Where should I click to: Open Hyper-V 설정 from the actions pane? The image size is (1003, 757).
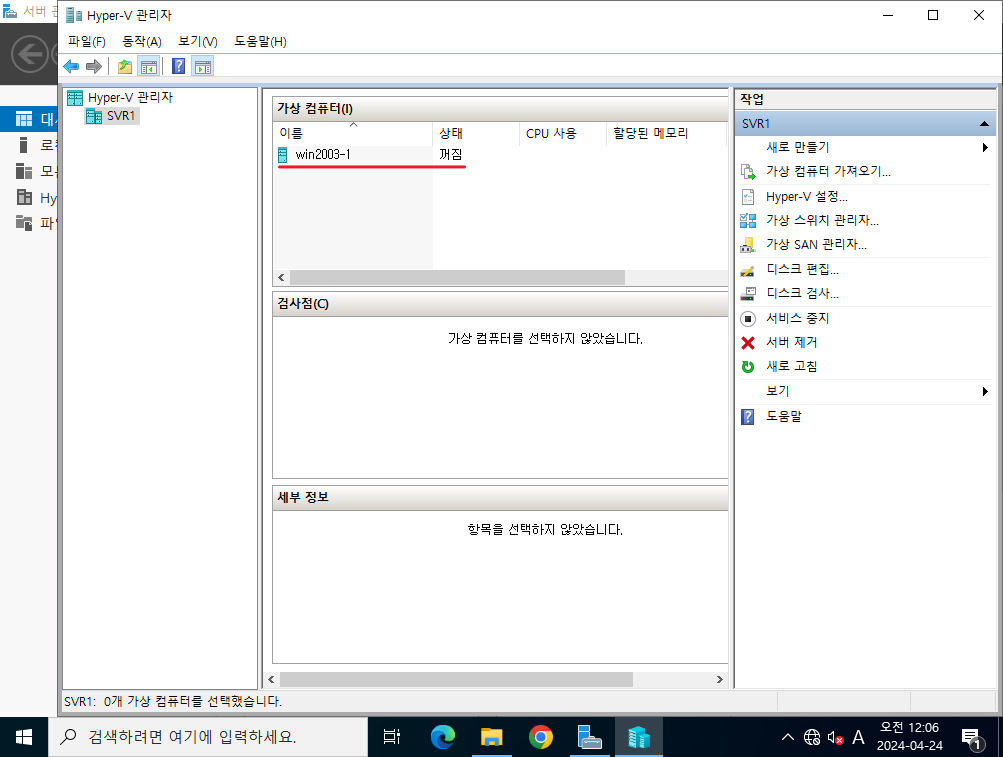pos(807,196)
